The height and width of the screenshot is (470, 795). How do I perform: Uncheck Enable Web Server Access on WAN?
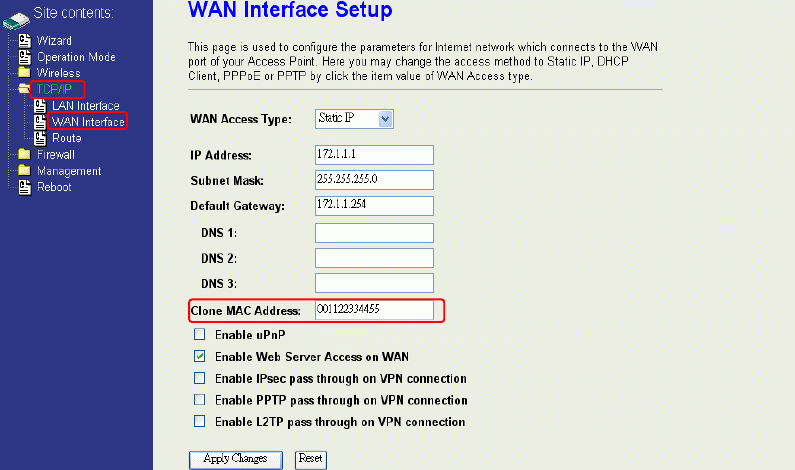(200, 356)
